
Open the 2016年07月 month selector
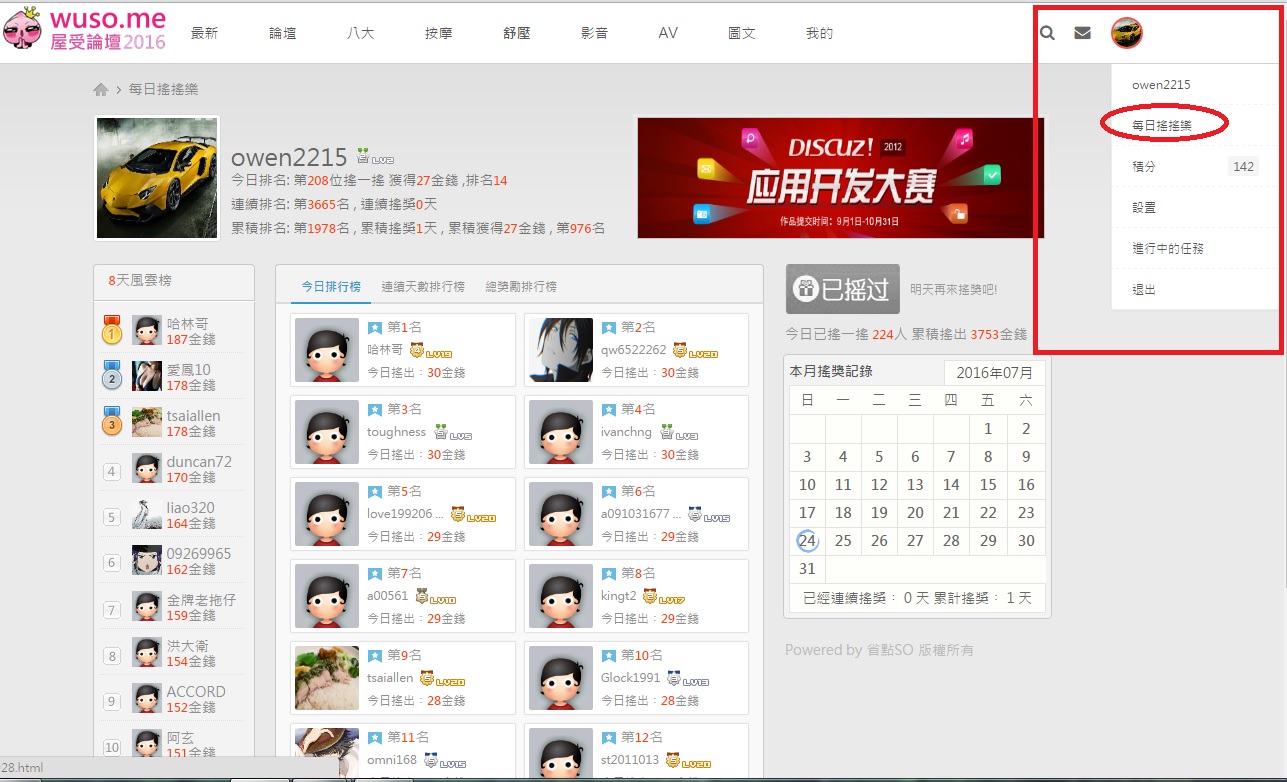coord(994,373)
